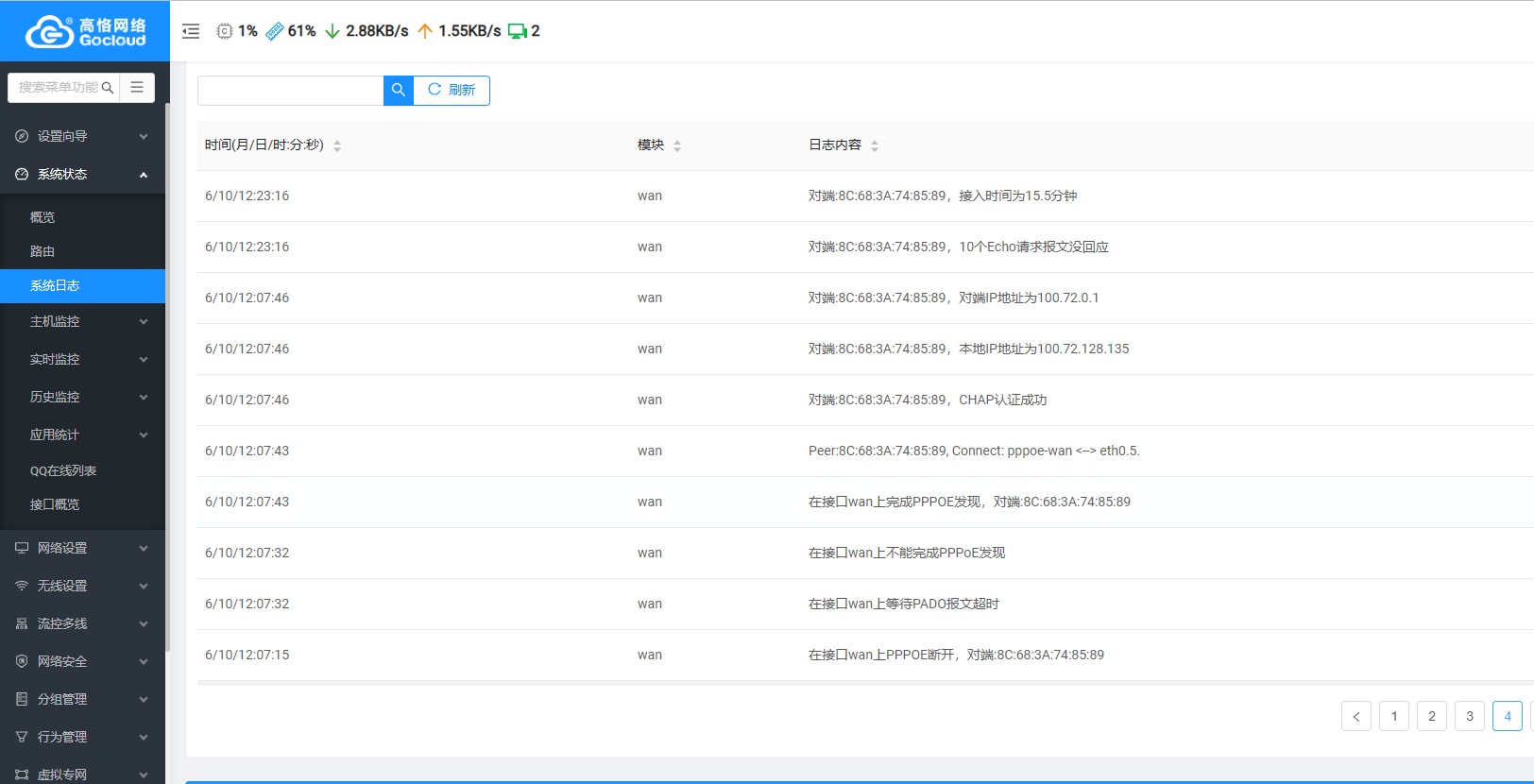Go to page 2 of logs
This screenshot has width=1534, height=784.
coord(1432,716)
